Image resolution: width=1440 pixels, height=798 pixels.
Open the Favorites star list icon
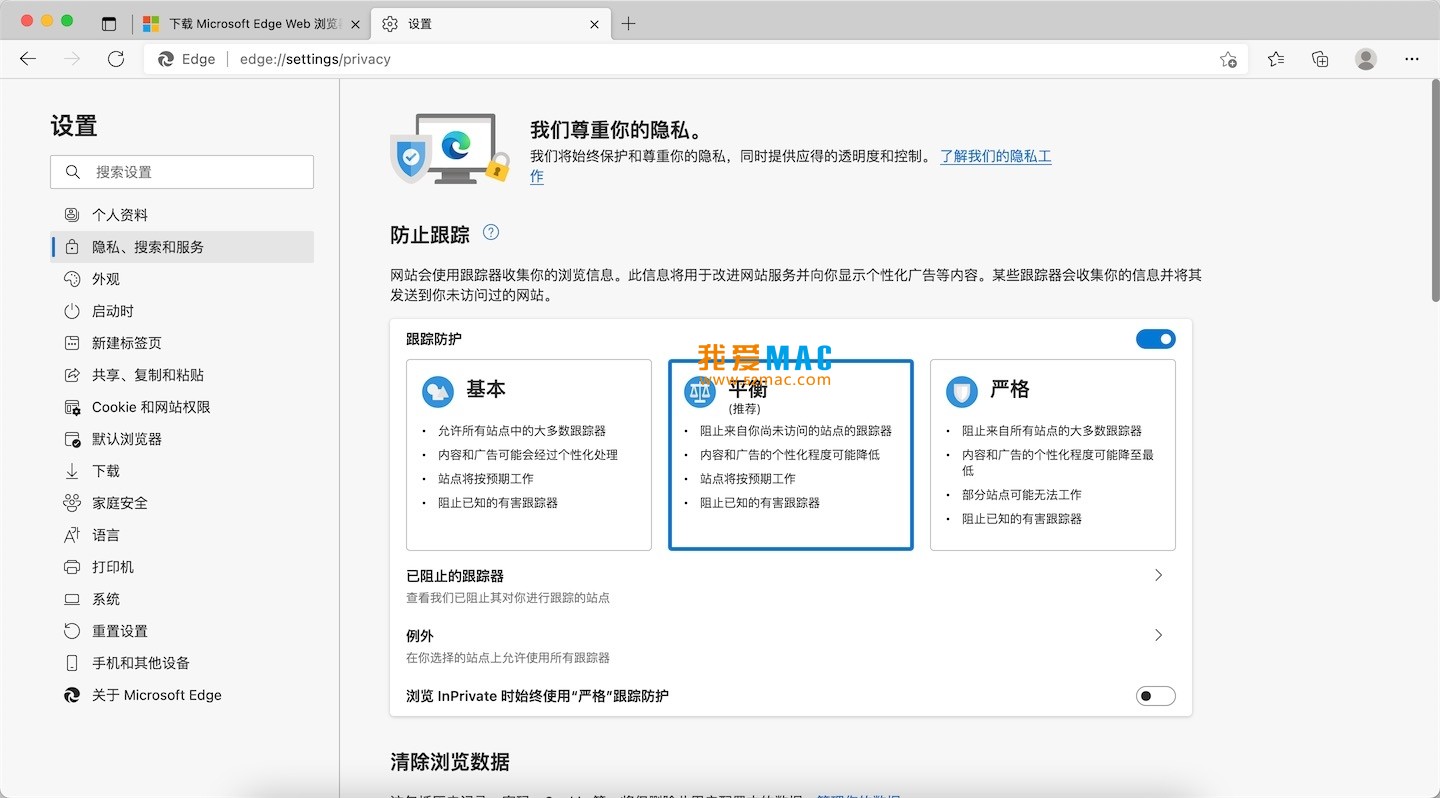tap(1275, 59)
